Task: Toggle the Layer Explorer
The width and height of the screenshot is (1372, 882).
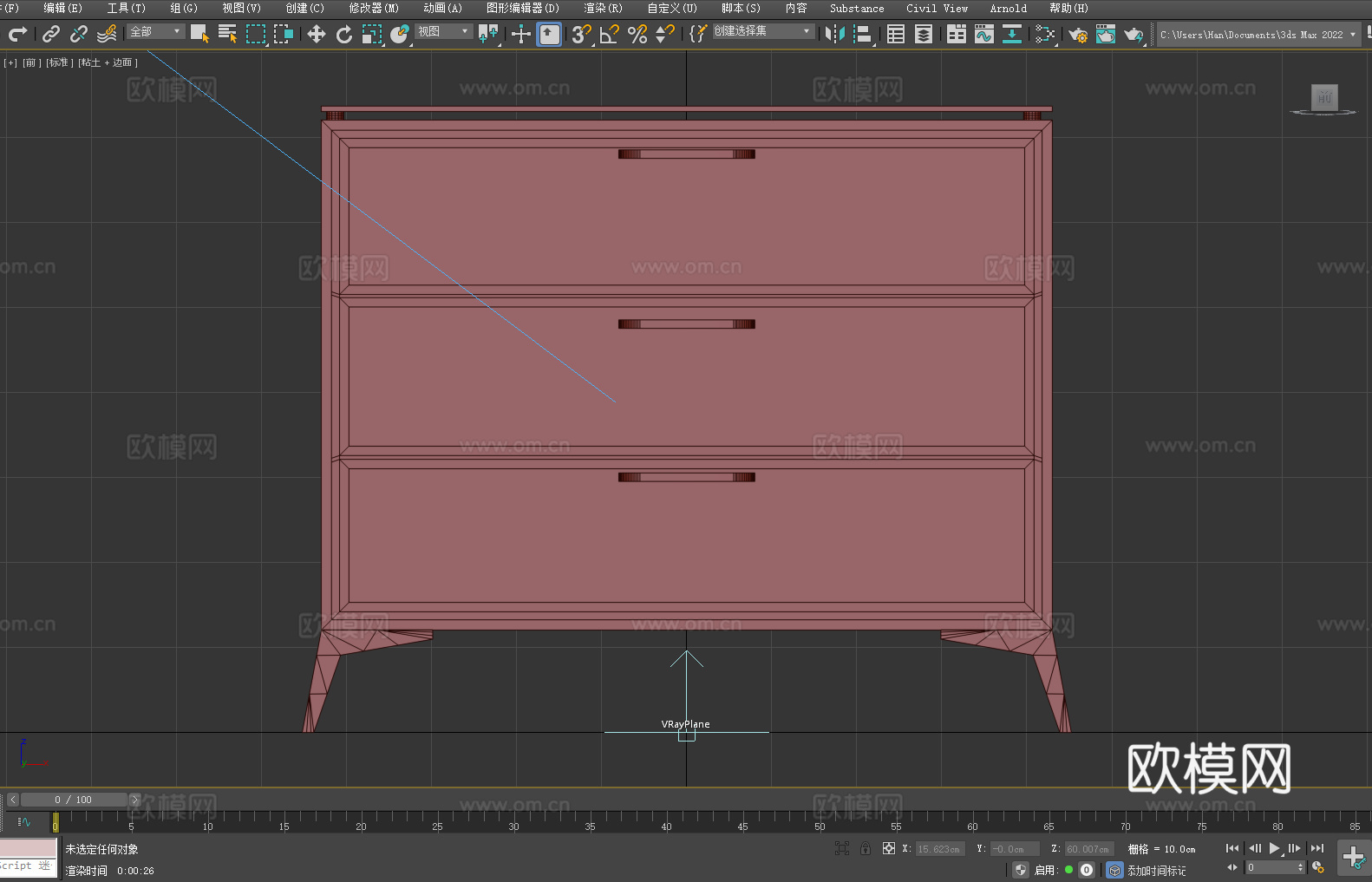Action: 924,34
